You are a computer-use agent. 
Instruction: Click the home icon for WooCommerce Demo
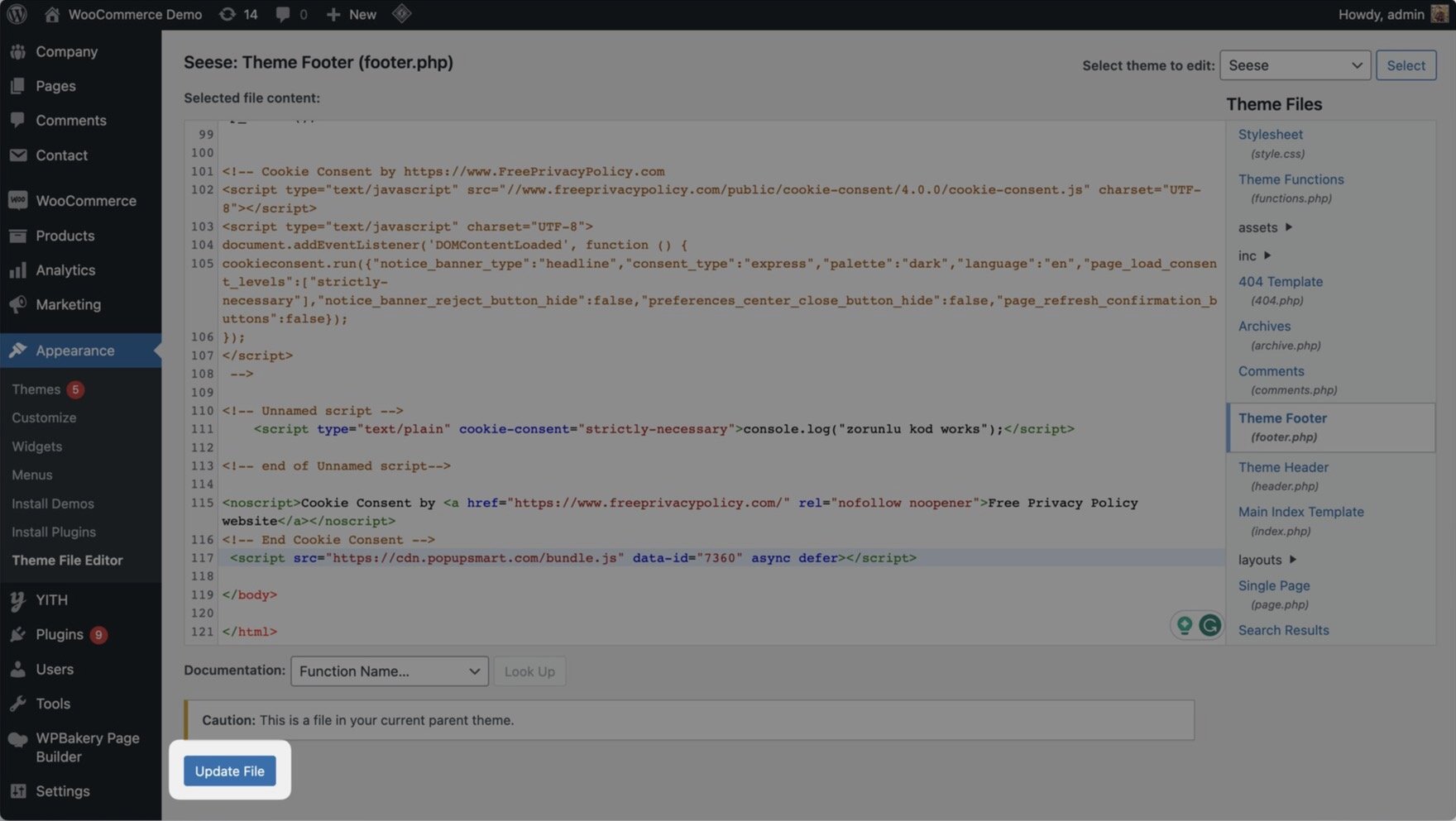[51, 14]
